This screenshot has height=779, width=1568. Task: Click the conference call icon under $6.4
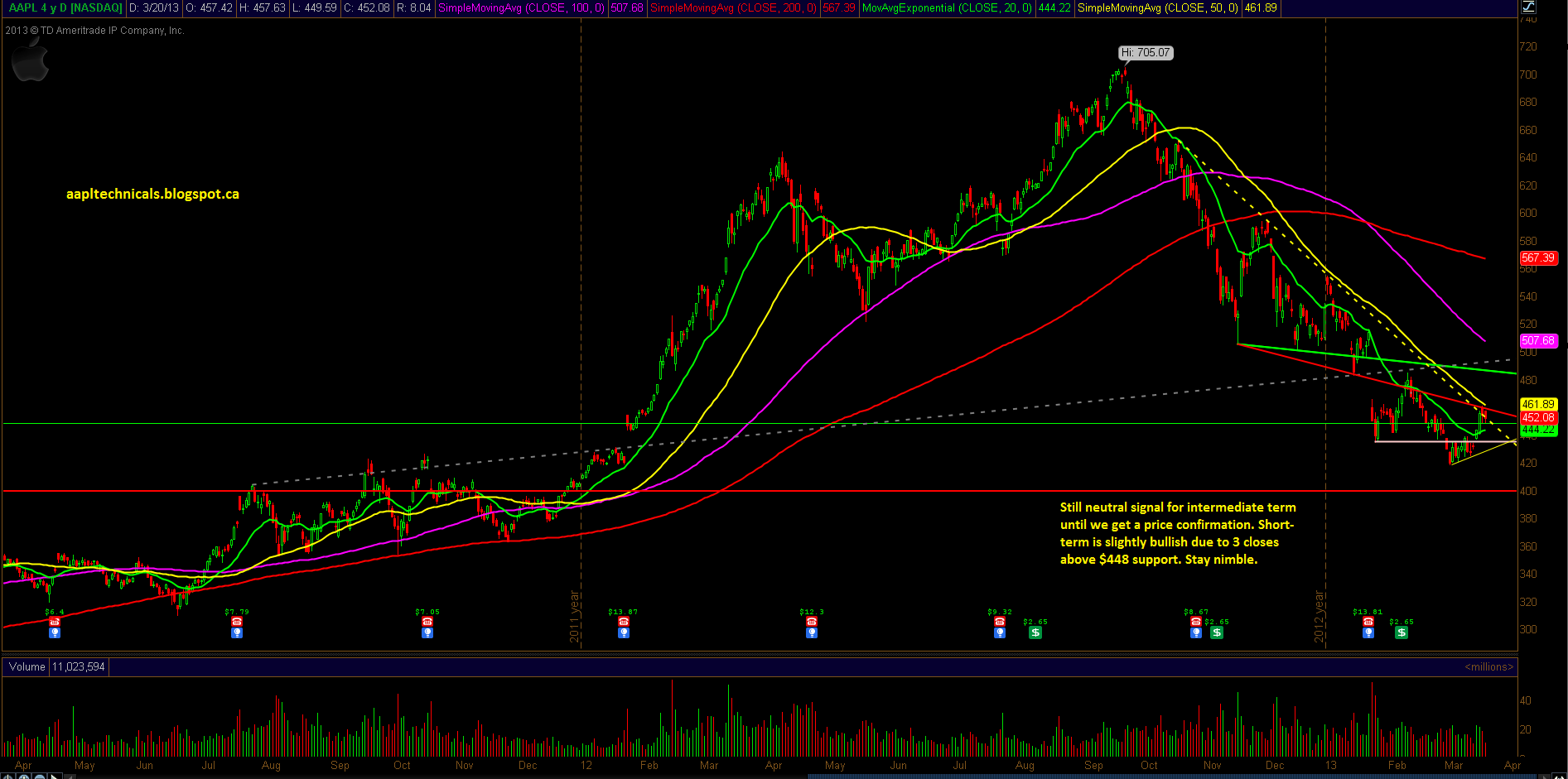click(55, 622)
